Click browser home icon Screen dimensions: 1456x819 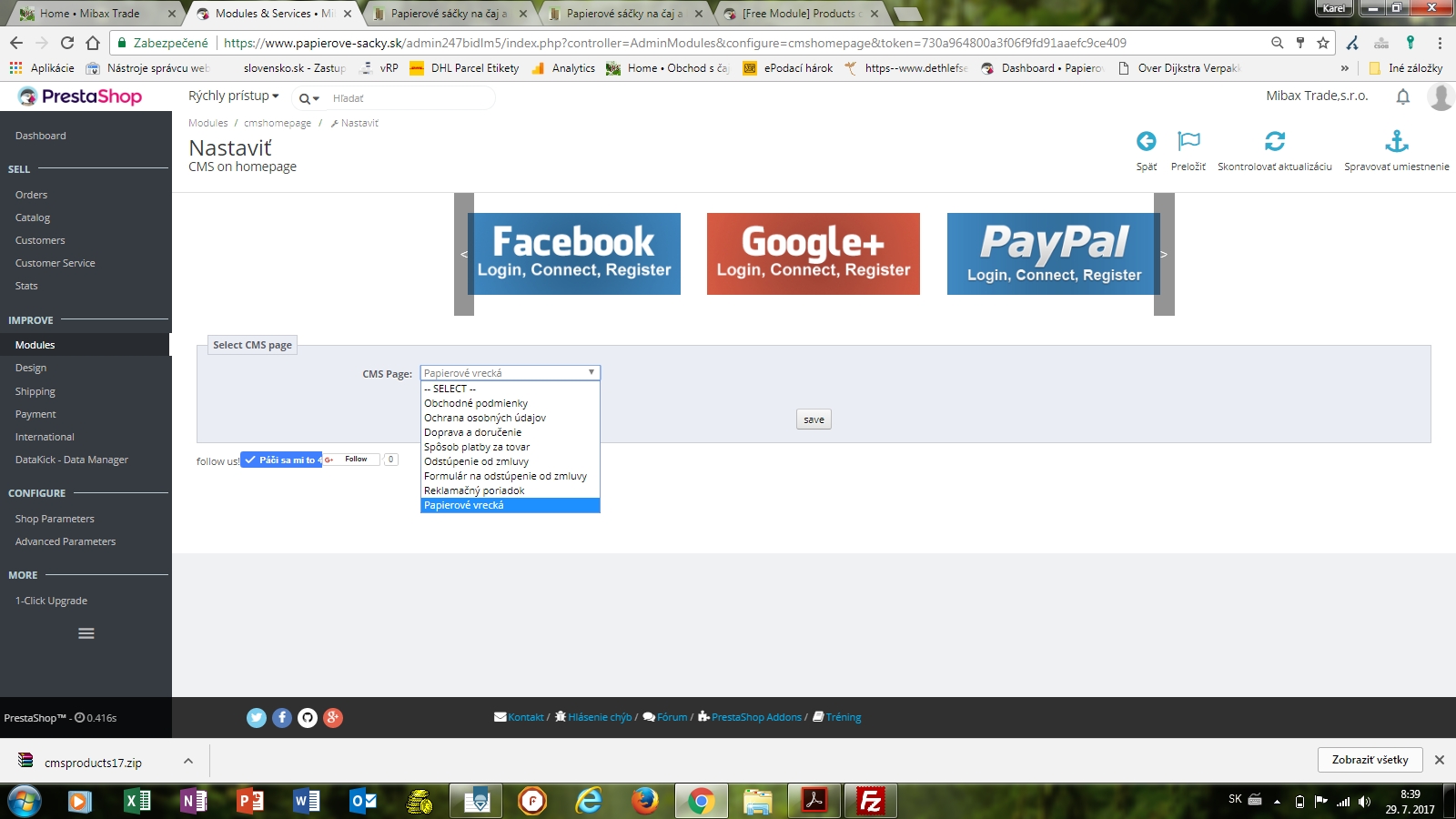[x=92, y=43]
